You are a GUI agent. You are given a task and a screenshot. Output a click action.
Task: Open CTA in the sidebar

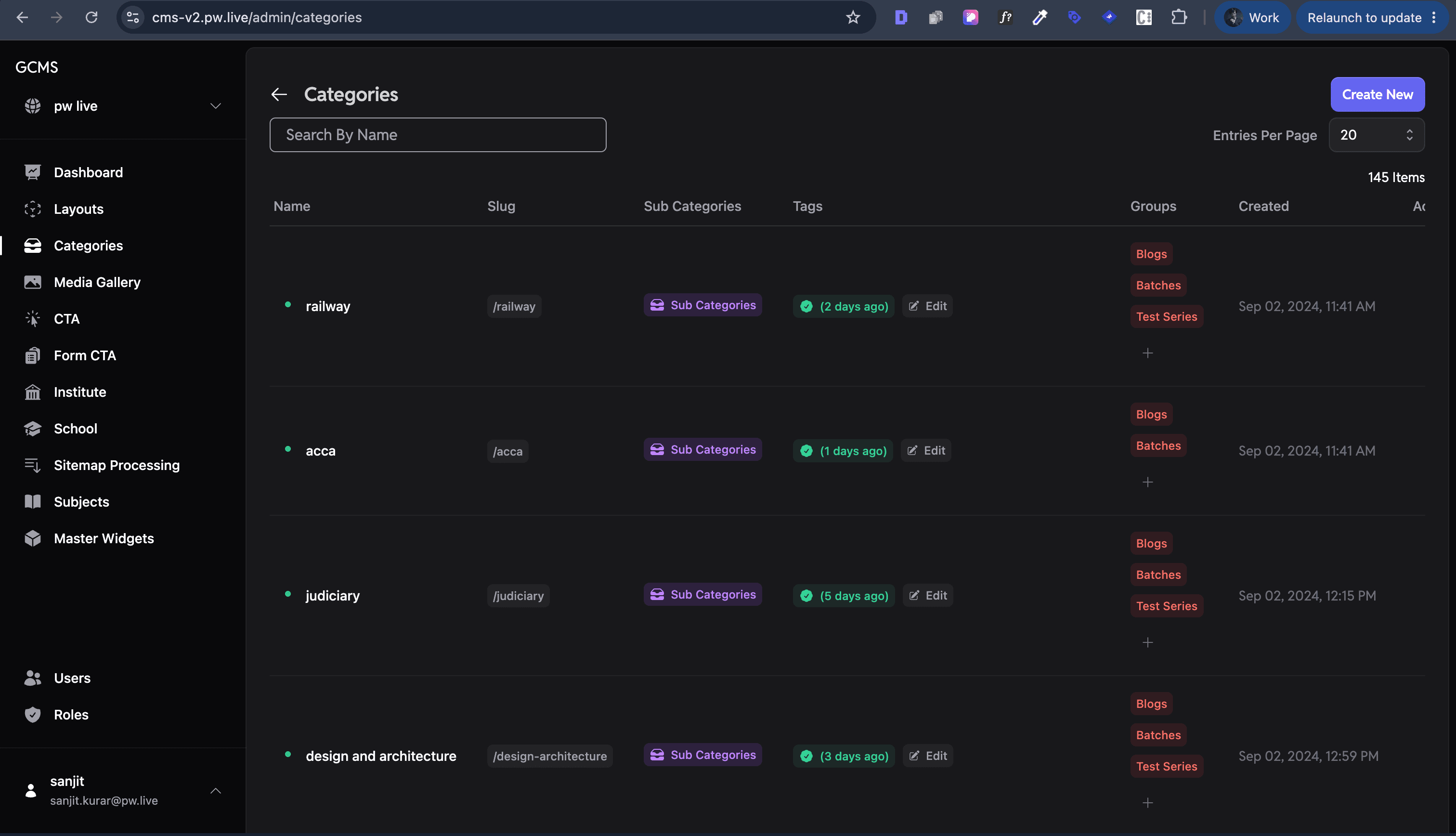pyautogui.click(x=66, y=319)
